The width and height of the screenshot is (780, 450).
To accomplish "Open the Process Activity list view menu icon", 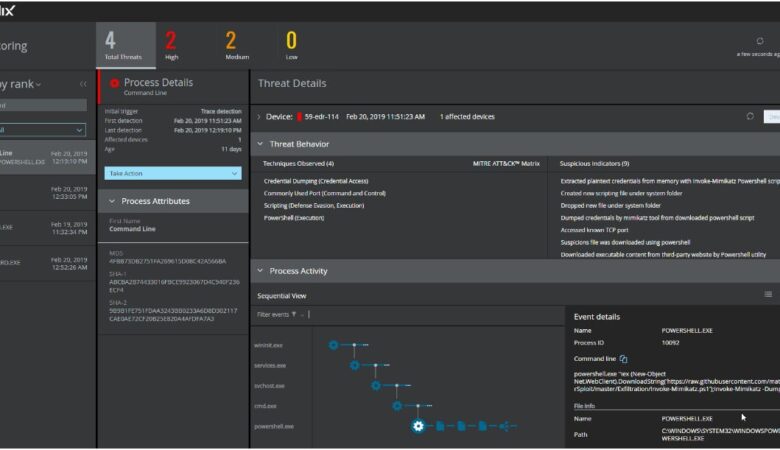I will [768, 295].
